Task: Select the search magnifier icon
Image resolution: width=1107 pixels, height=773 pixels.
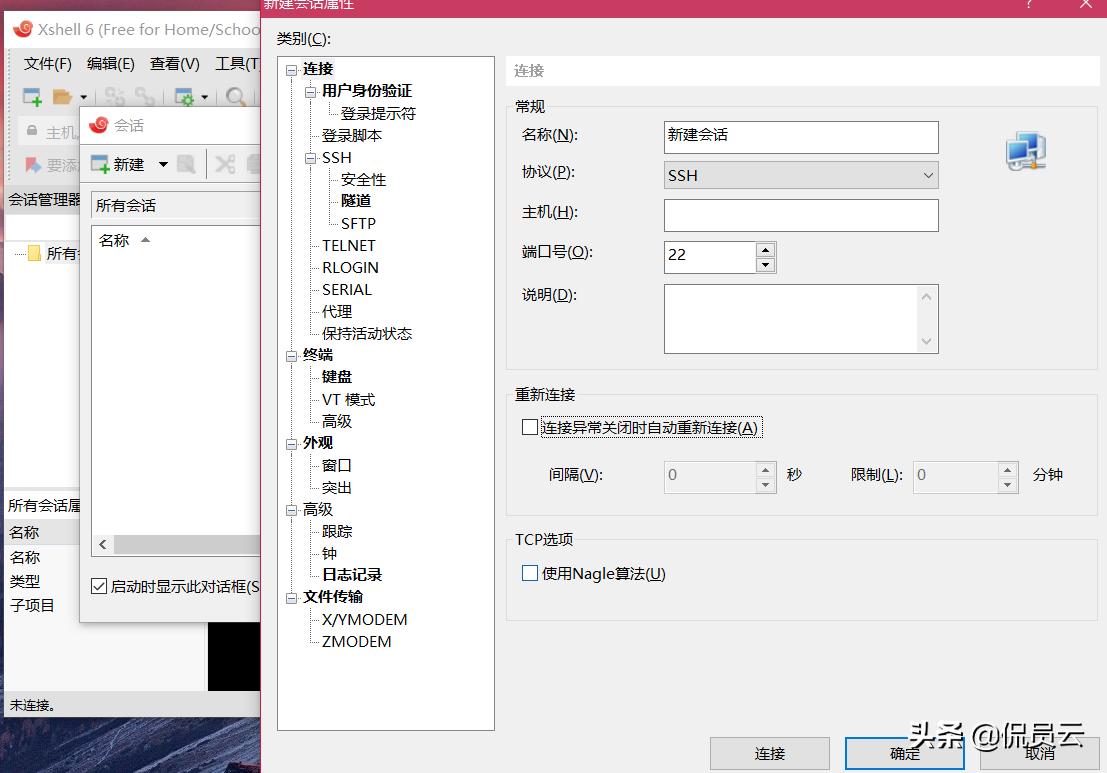Action: pyautogui.click(x=235, y=95)
